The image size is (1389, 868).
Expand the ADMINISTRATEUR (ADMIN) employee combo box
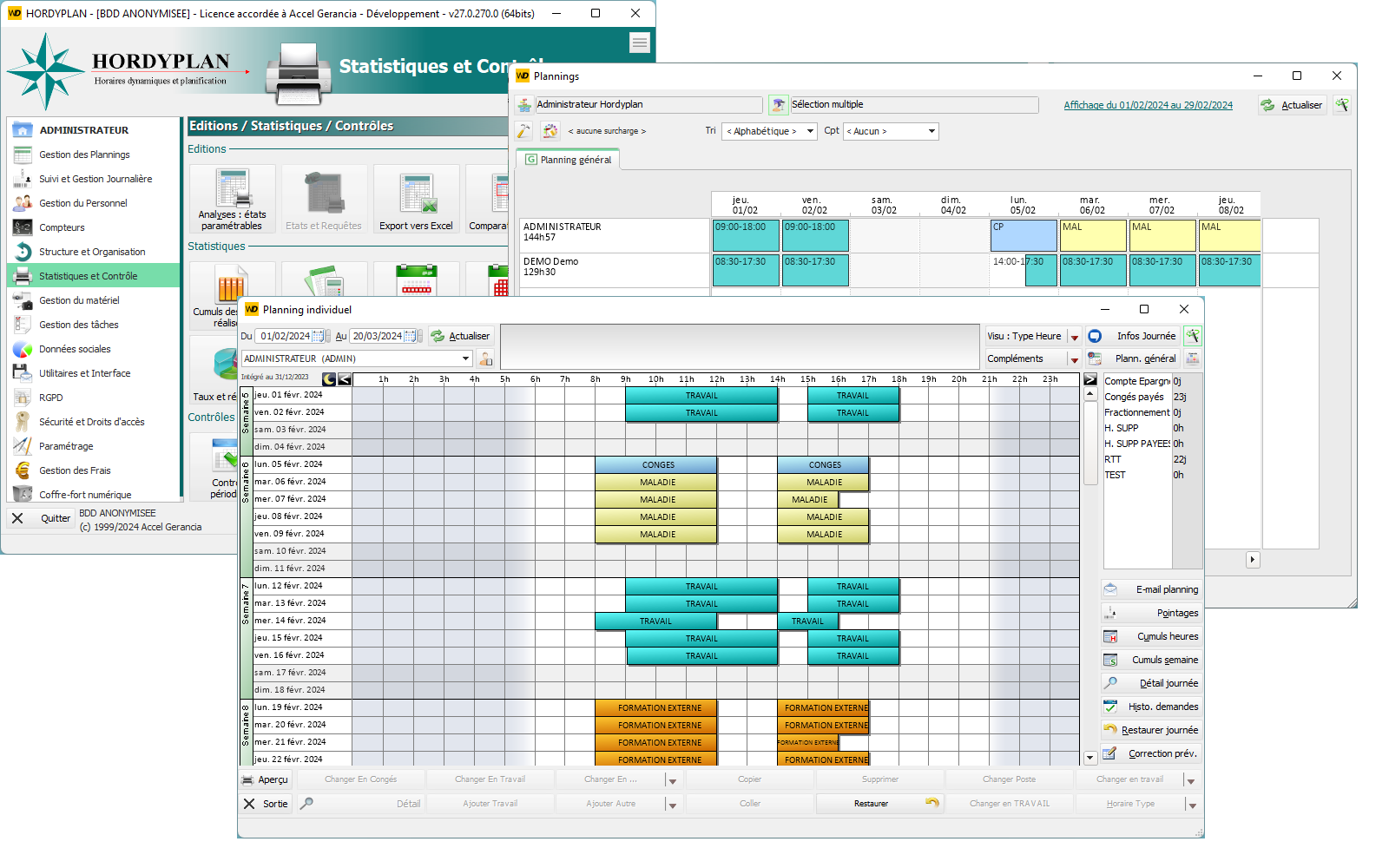click(465, 358)
